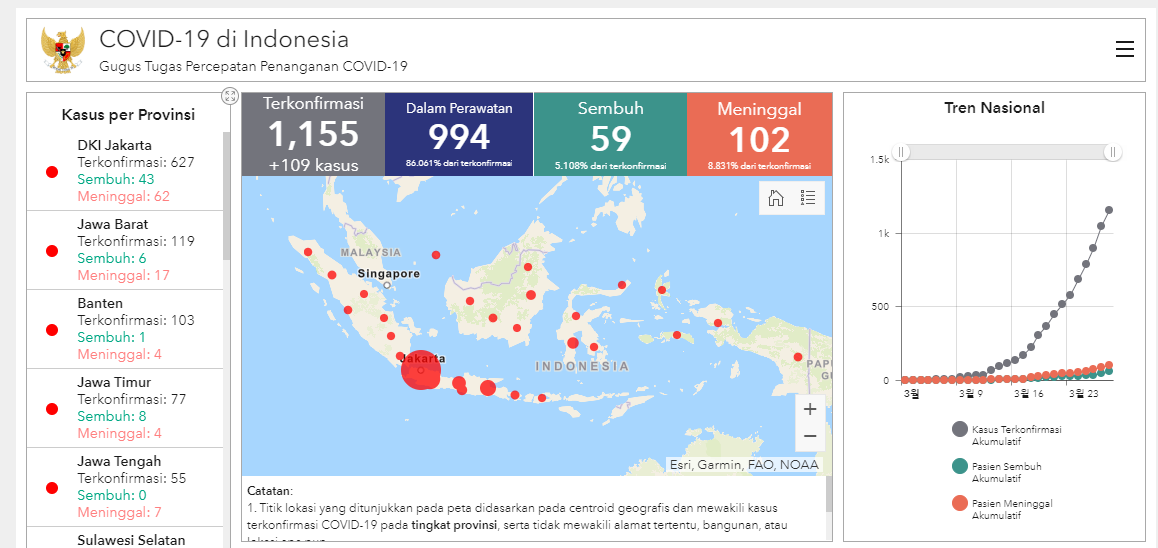
Task: Click the Tren Nasional chart title
Action: pyautogui.click(x=994, y=108)
